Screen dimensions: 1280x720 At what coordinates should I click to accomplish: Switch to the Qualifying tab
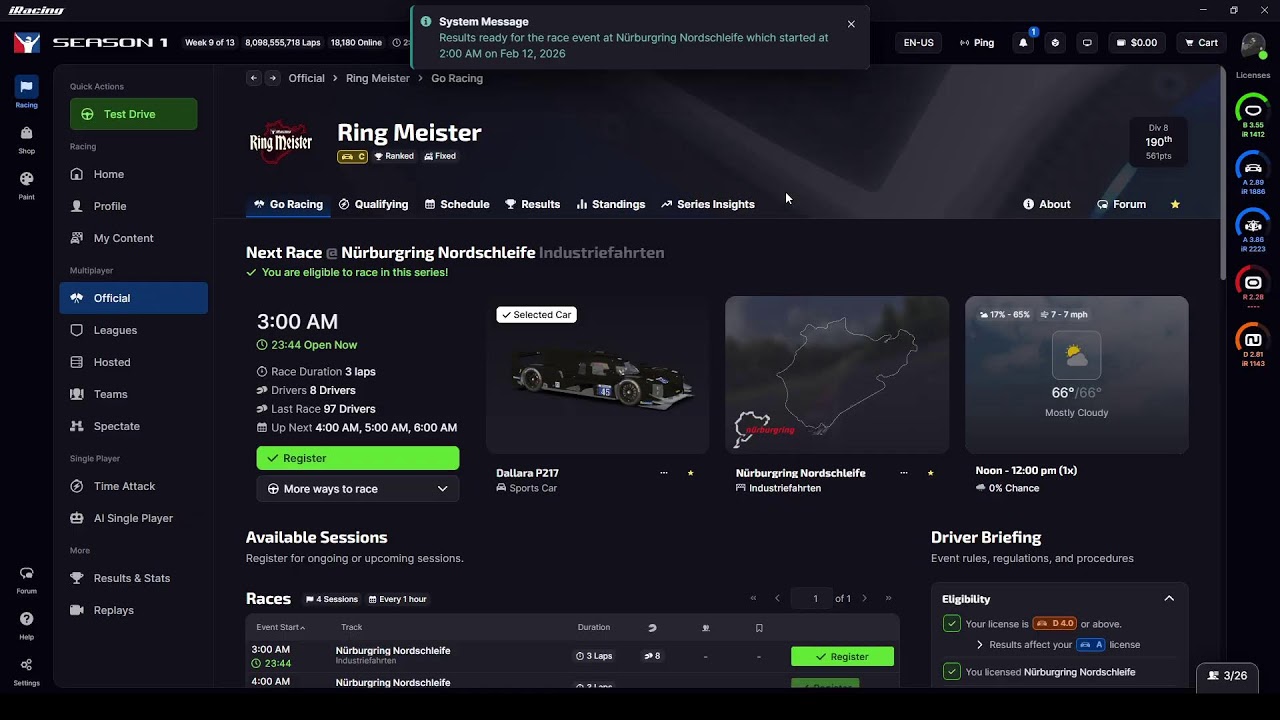(373, 204)
